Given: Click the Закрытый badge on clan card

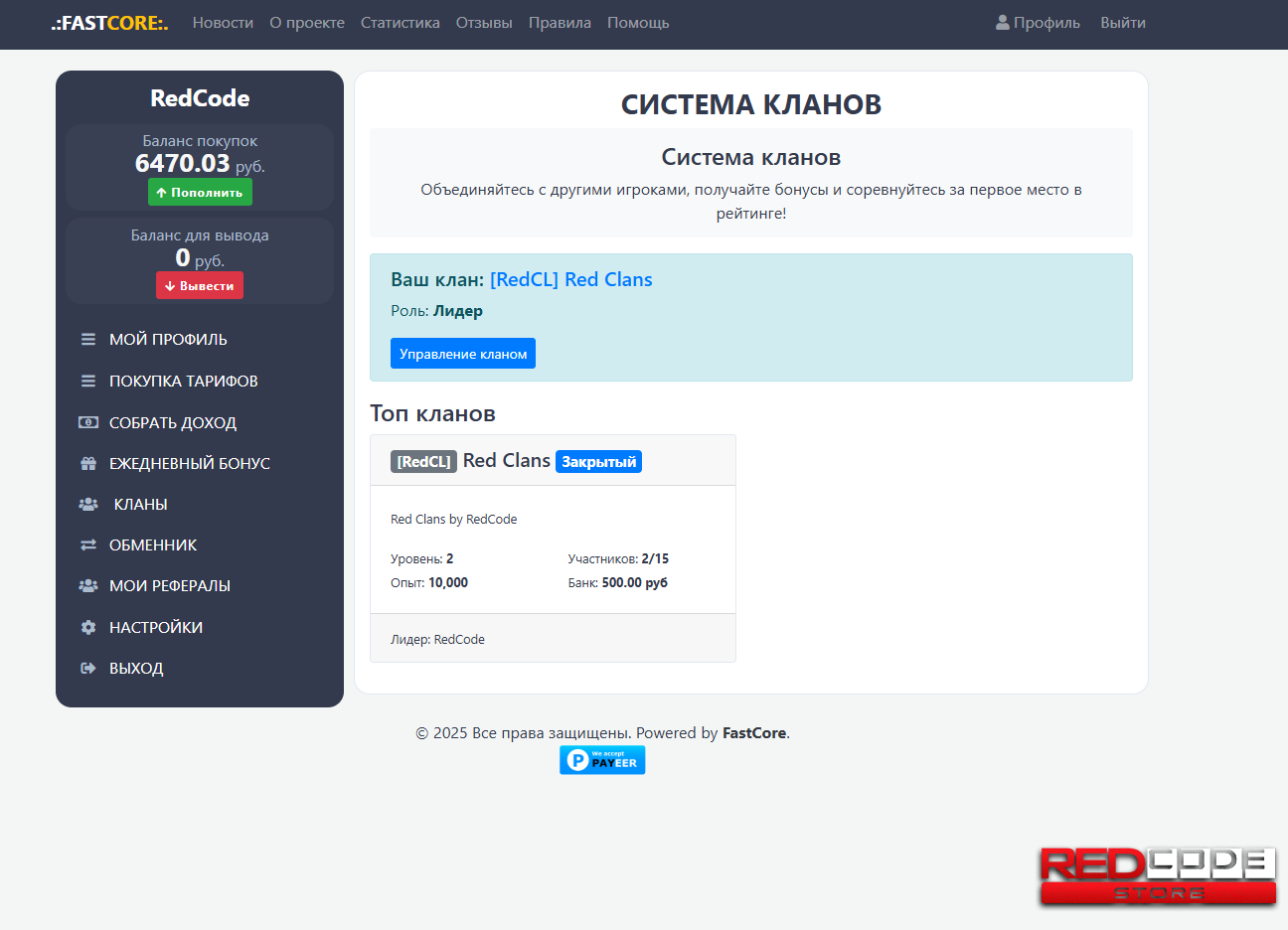Looking at the screenshot, I should click(x=598, y=462).
